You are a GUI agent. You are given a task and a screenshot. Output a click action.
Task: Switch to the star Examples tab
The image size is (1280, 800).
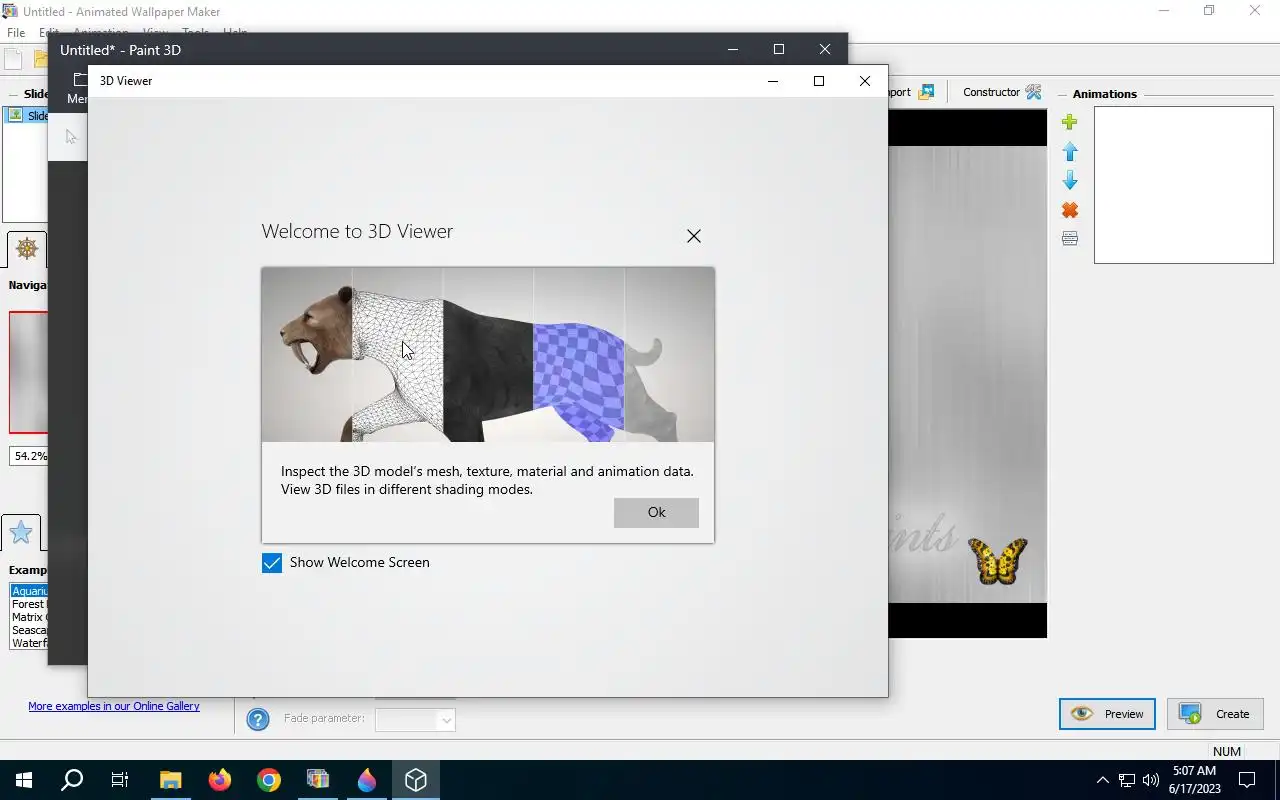[21, 533]
